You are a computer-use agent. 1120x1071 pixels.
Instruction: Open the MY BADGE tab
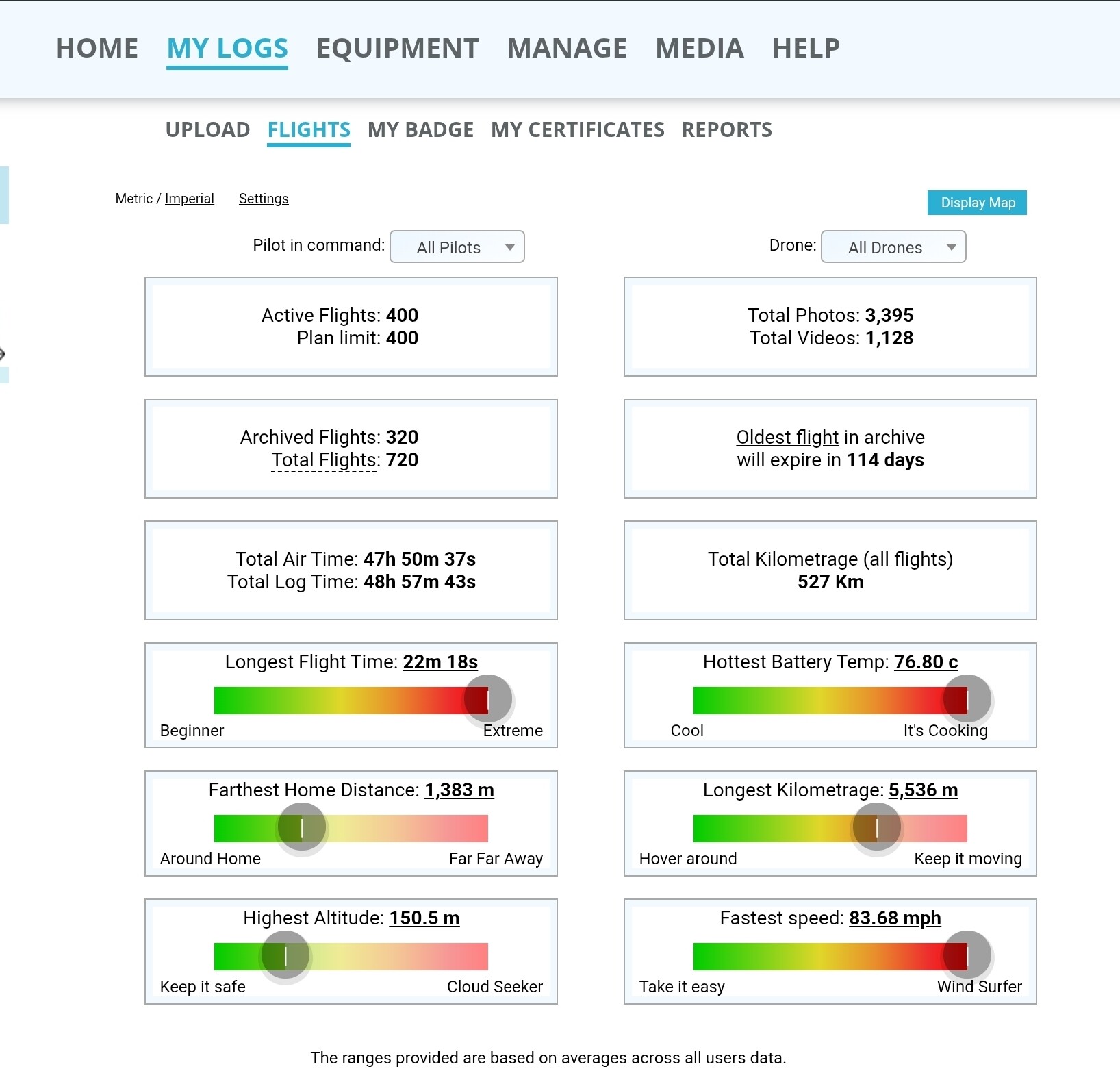(x=420, y=129)
